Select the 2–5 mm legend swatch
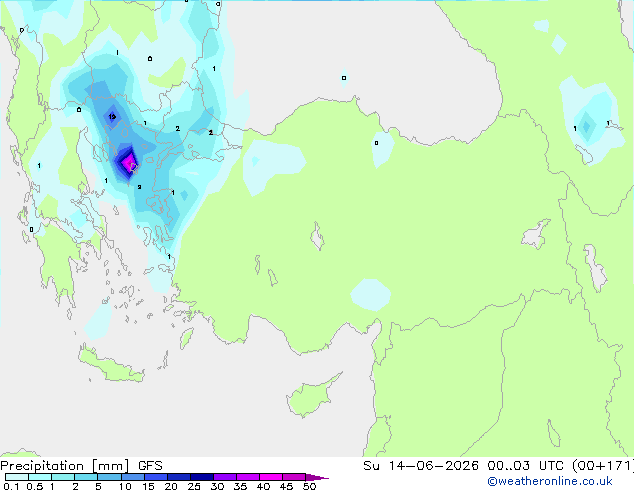 pos(86,477)
